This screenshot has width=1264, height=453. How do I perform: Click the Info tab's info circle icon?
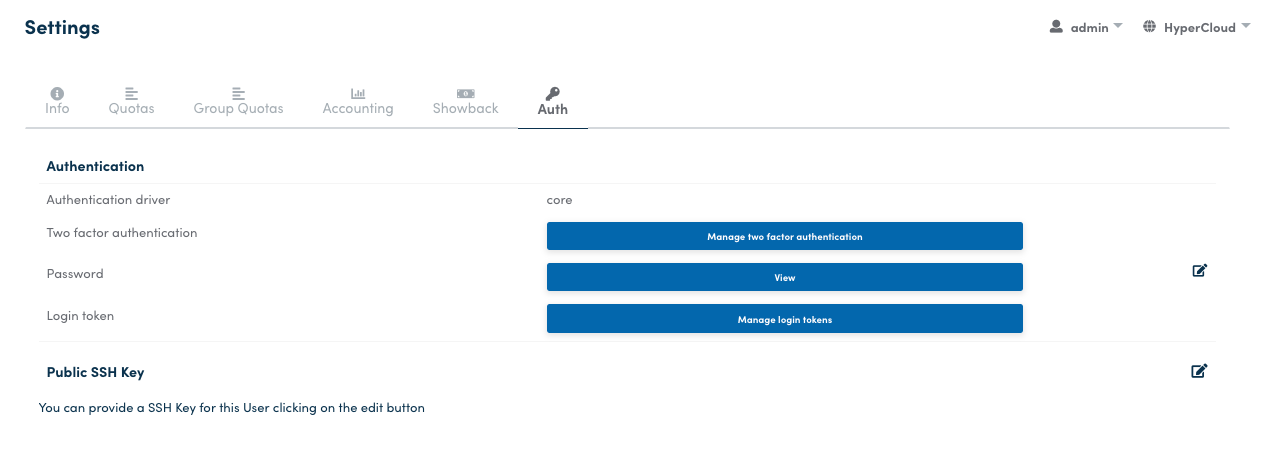57,93
